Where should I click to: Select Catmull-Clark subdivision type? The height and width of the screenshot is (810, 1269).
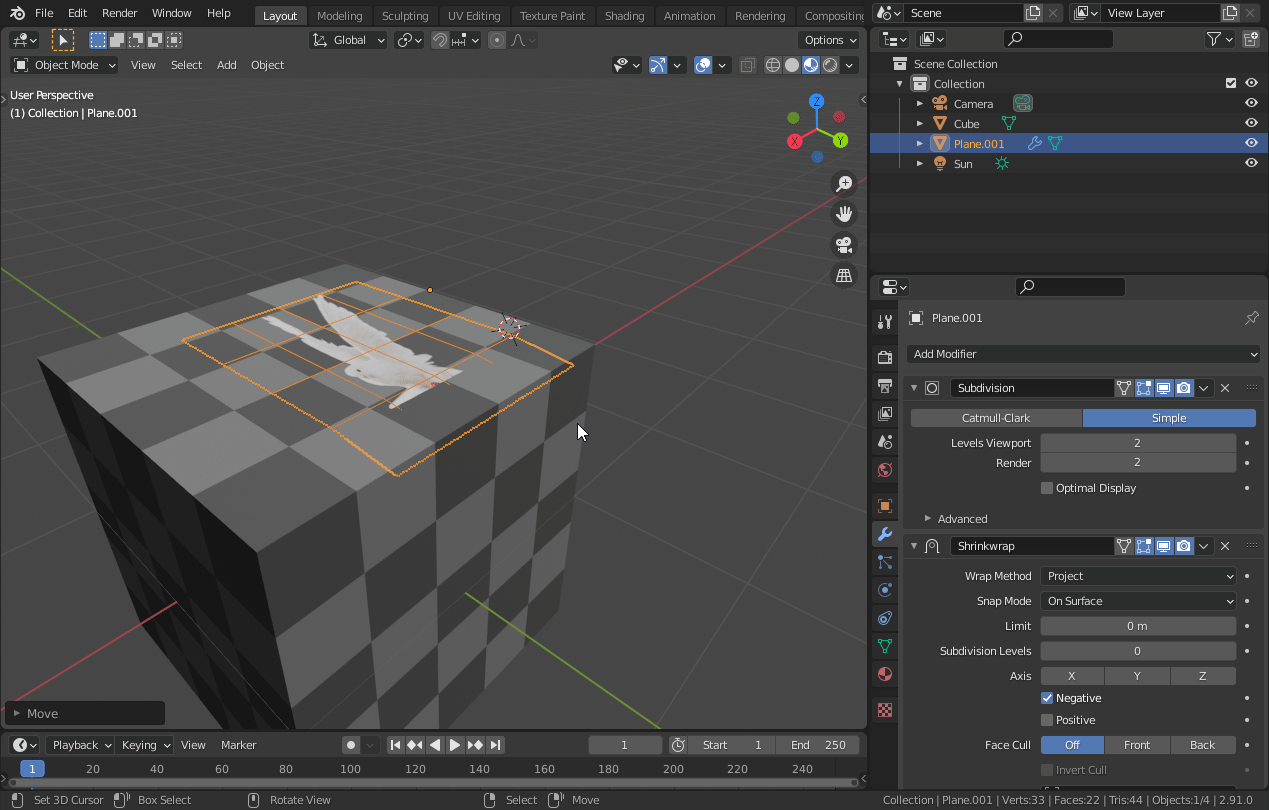996,418
